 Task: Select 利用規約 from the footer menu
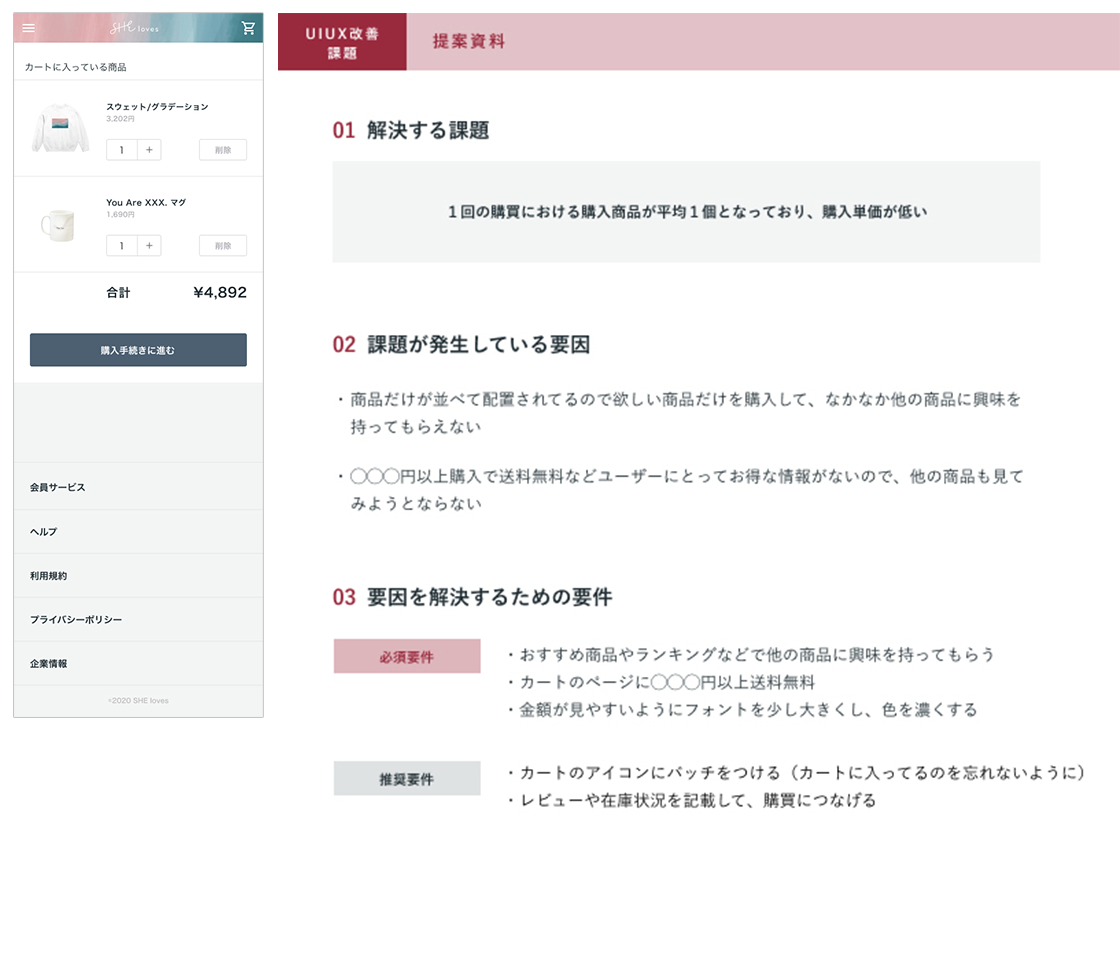(49, 576)
